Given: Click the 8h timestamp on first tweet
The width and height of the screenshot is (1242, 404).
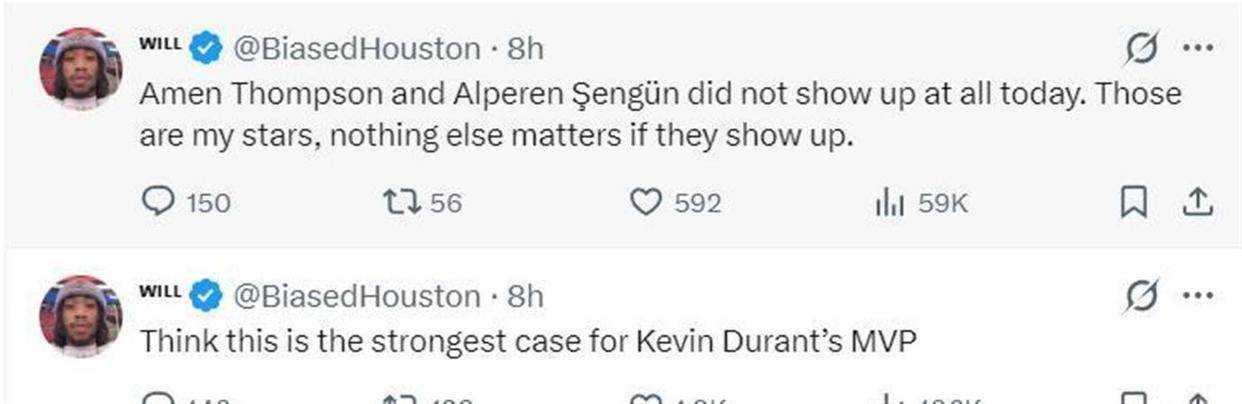Looking at the screenshot, I should (x=526, y=47).
